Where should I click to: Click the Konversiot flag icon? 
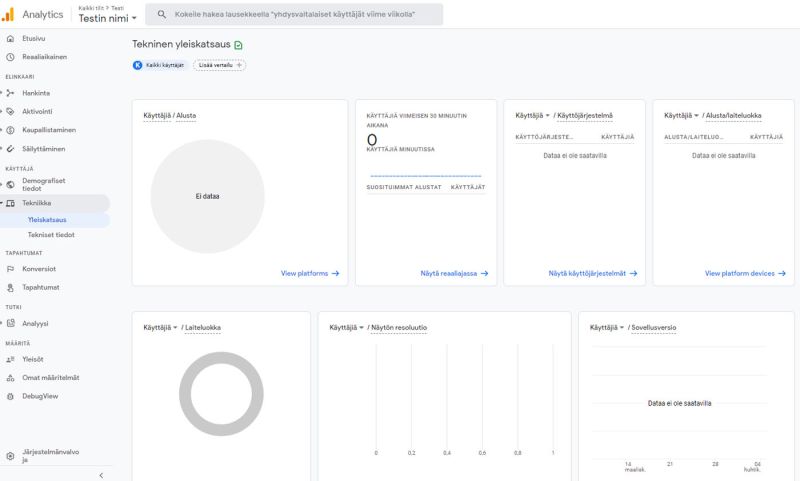(10, 269)
